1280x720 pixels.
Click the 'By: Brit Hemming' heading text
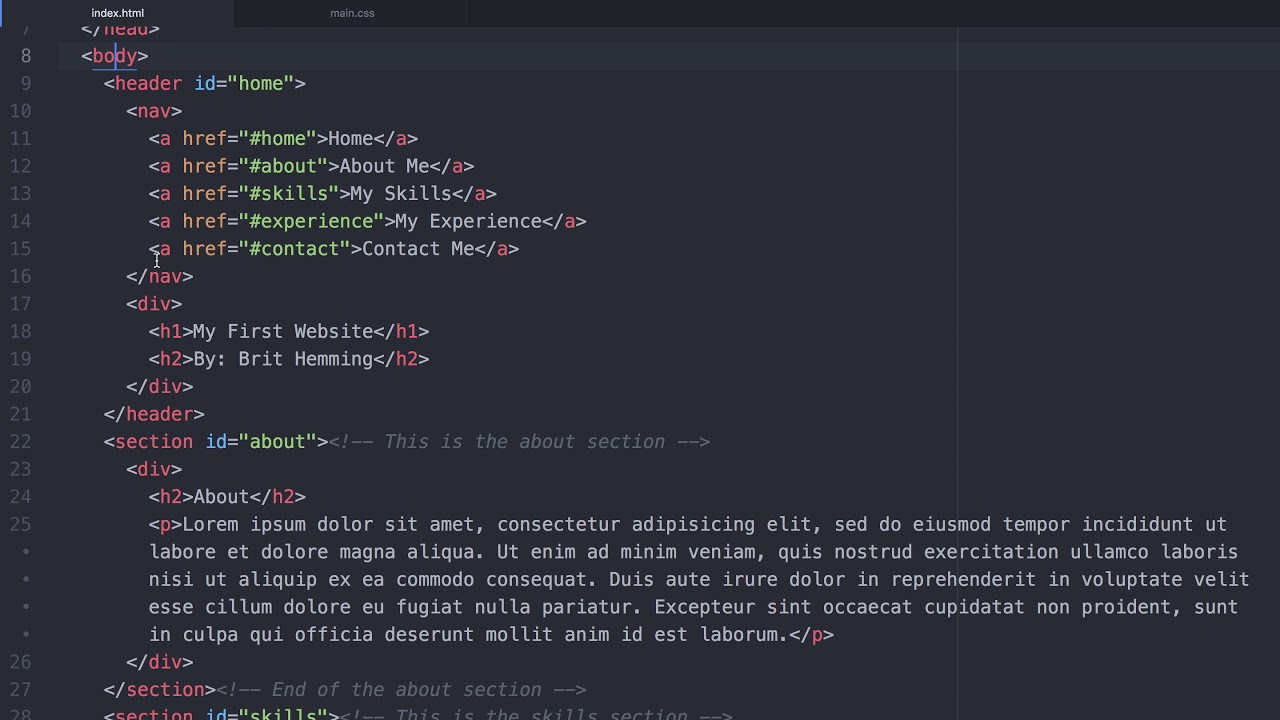click(x=283, y=359)
